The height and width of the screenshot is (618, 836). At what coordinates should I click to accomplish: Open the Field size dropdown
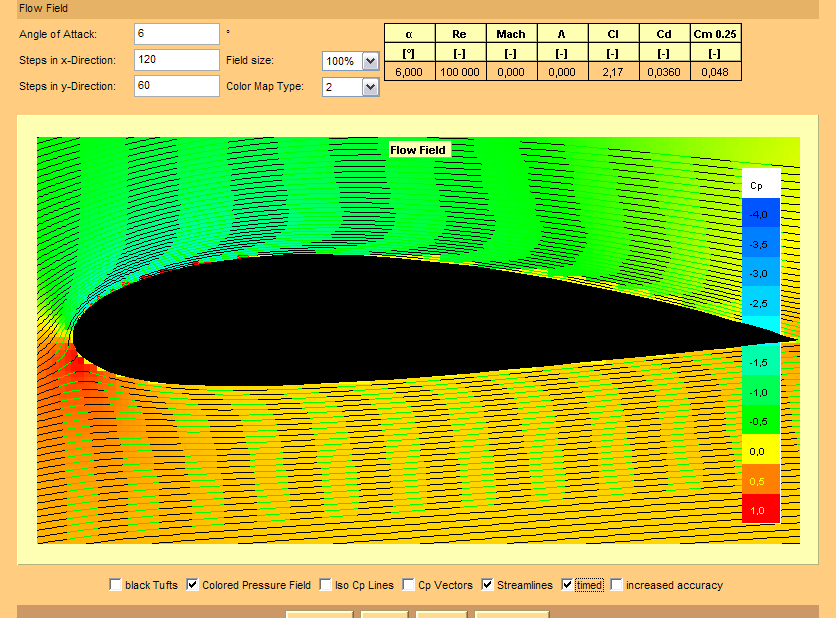click(x=370, y=61)
